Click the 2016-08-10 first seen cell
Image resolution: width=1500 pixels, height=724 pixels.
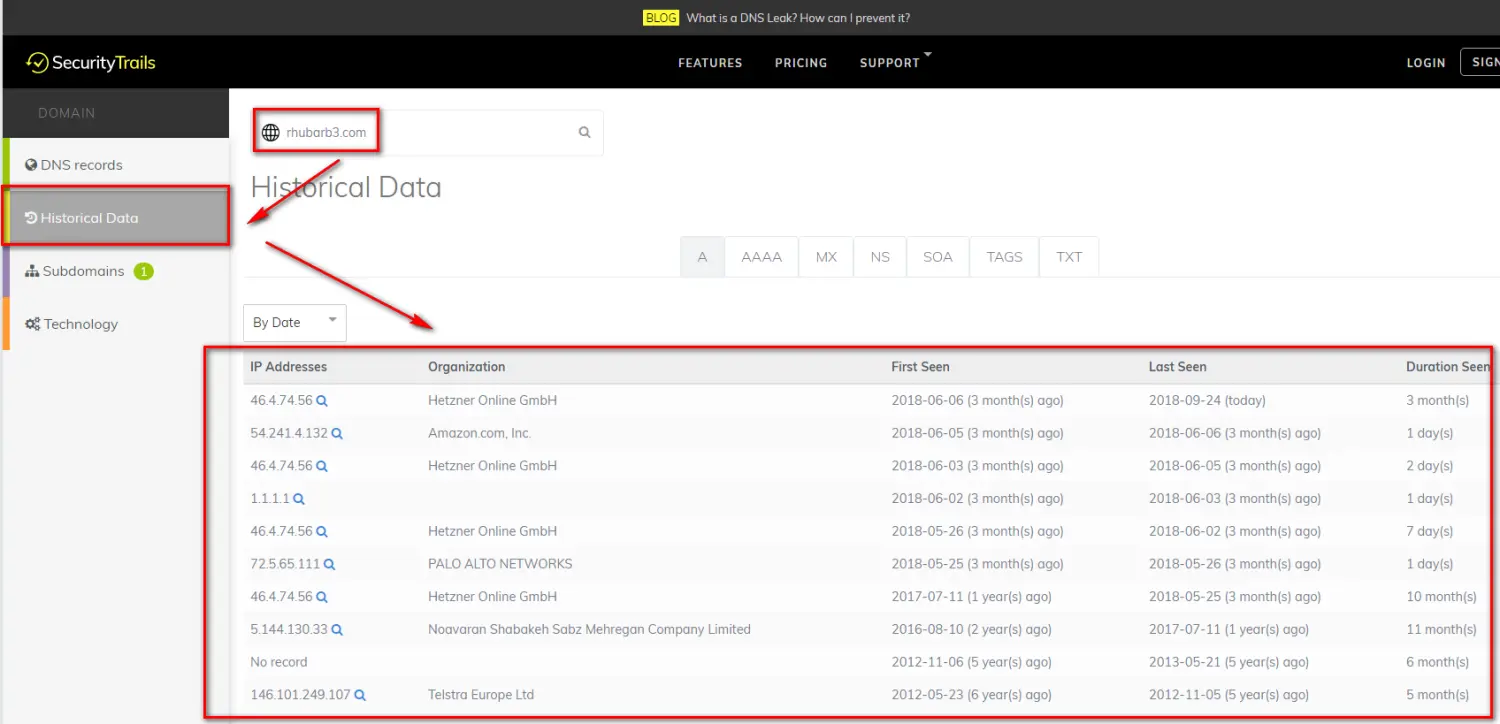point(971,630)
